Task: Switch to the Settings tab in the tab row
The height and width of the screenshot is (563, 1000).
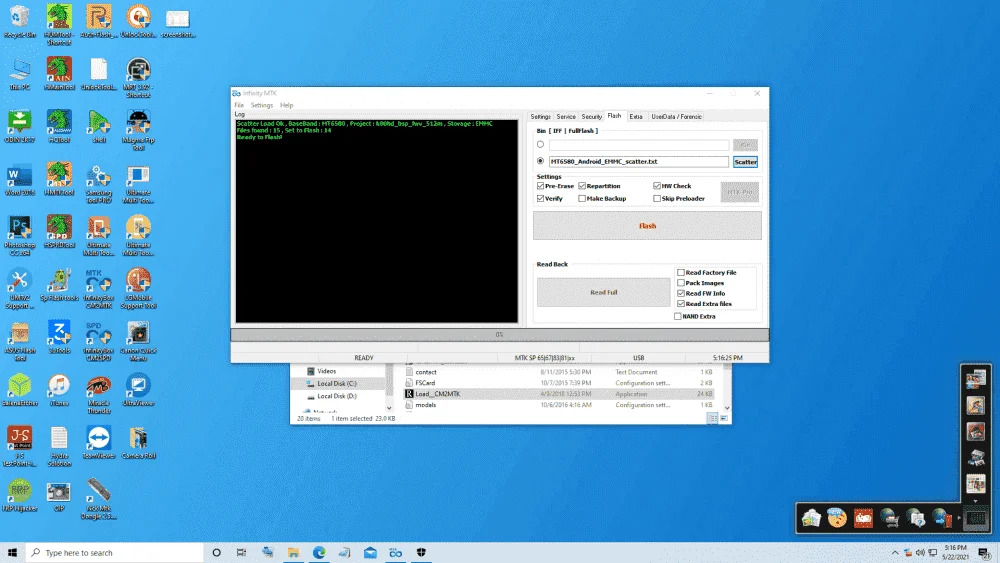Action: point(540,117)
